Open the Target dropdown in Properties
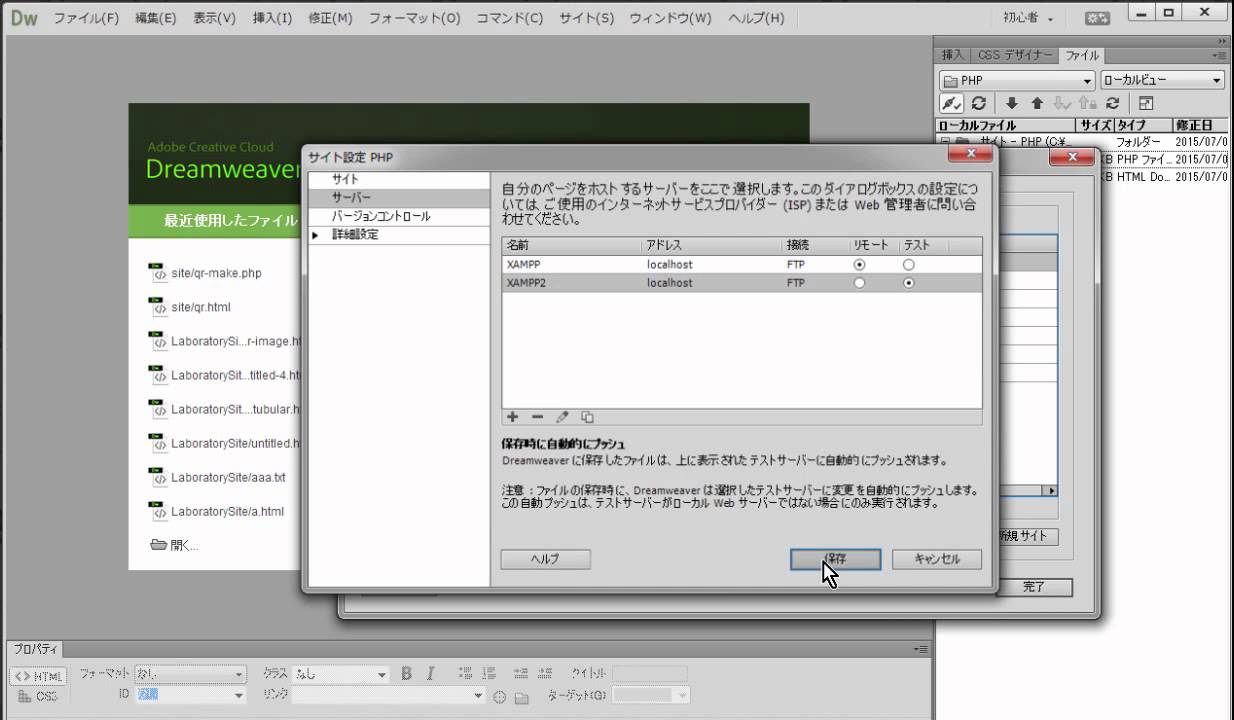Screen dimensions: 1234x720 click(x=651, y=695)
